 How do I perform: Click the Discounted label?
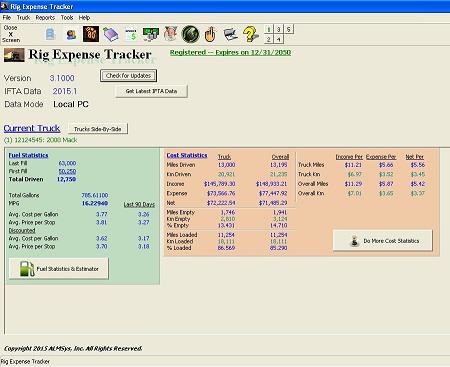click(x=22, y=230)
